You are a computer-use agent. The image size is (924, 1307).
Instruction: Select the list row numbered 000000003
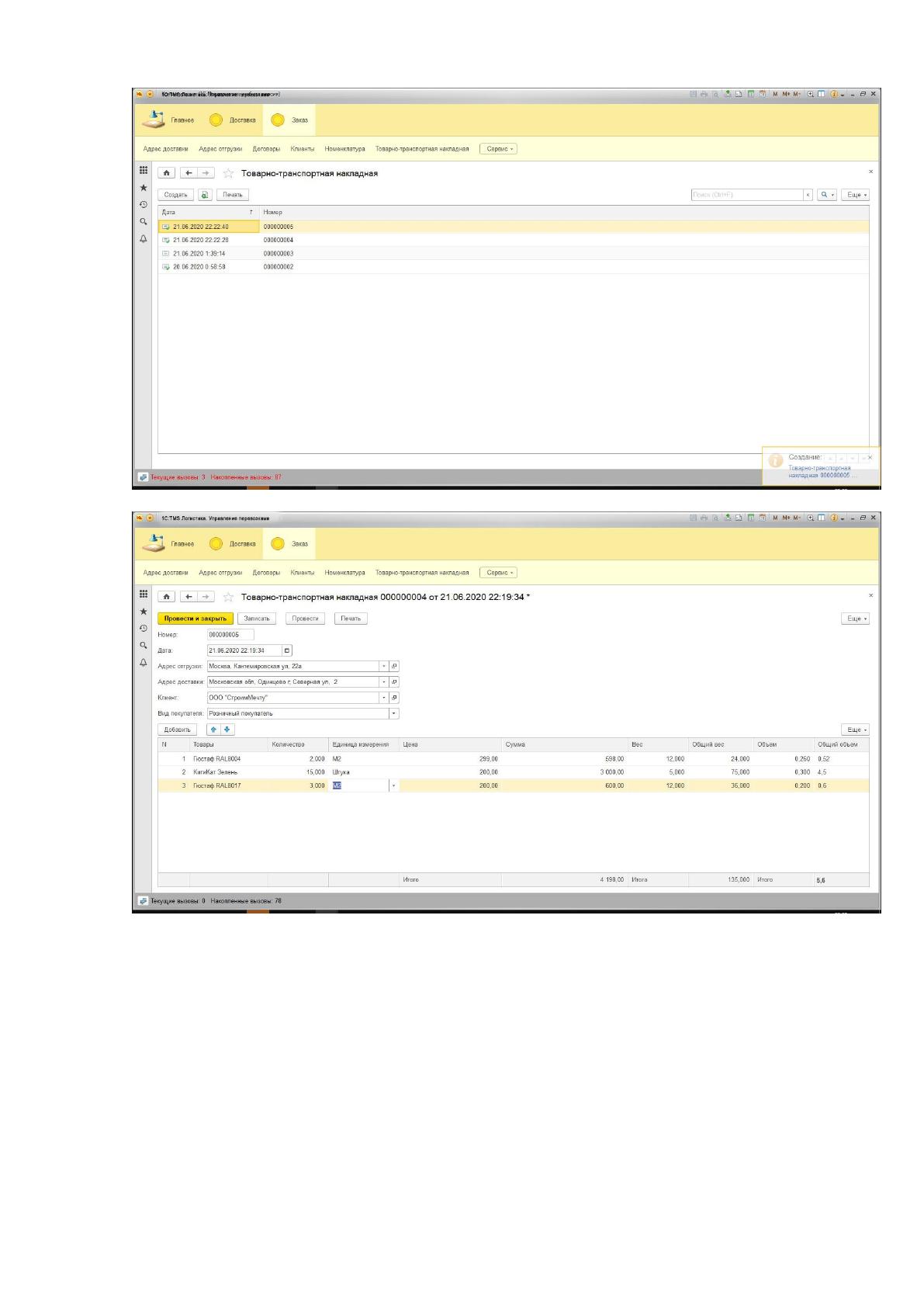(513, 253)
